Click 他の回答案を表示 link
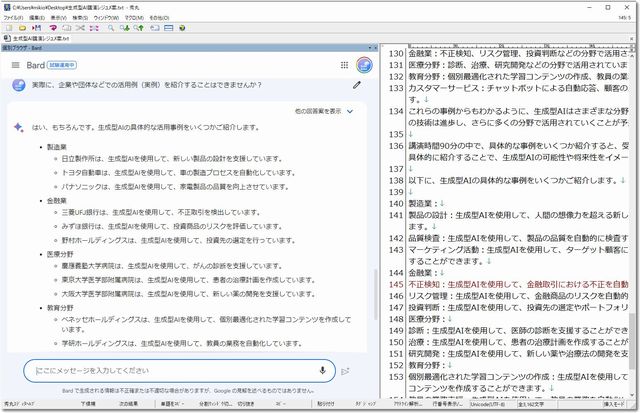 (x=318, y=111)
